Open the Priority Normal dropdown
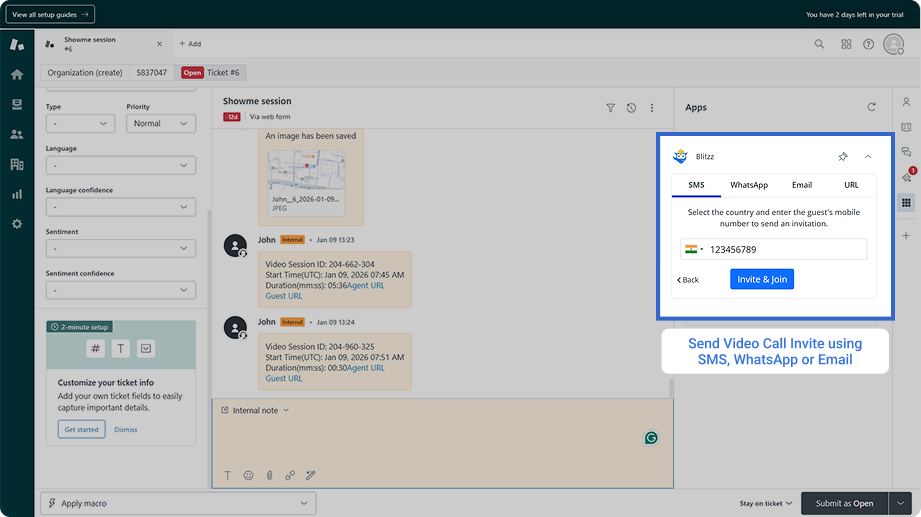This screenshot has height=517, width=921. pyautogui.click(x=161, y=123)
